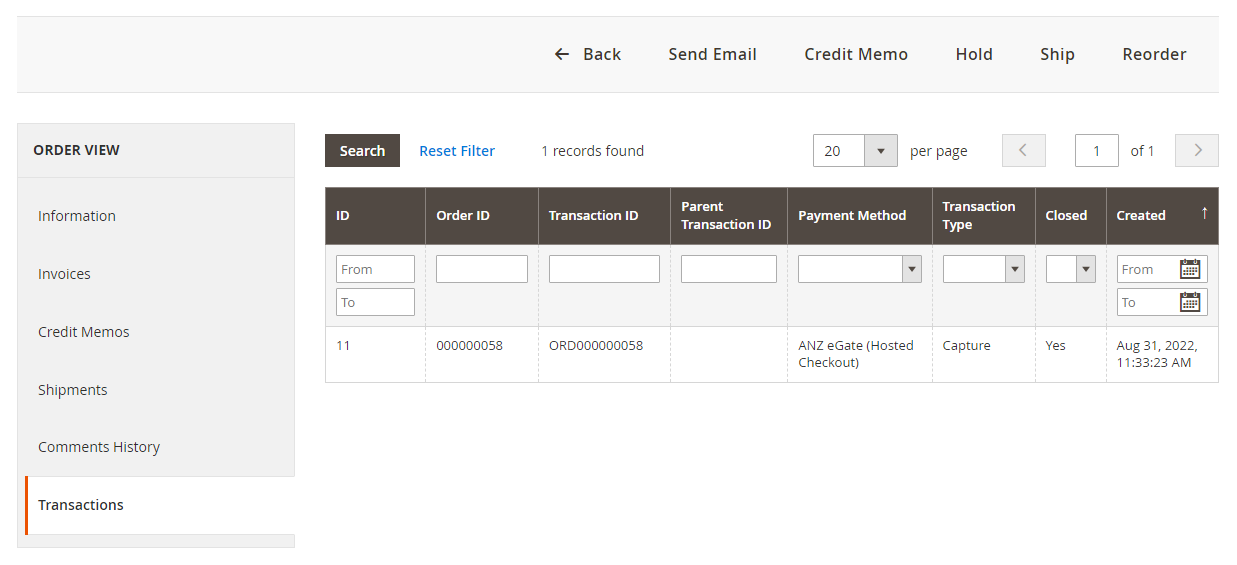Toggle sort arrow on Created column
This screenshot has width=1237, height=565.
pos(1204,214)
